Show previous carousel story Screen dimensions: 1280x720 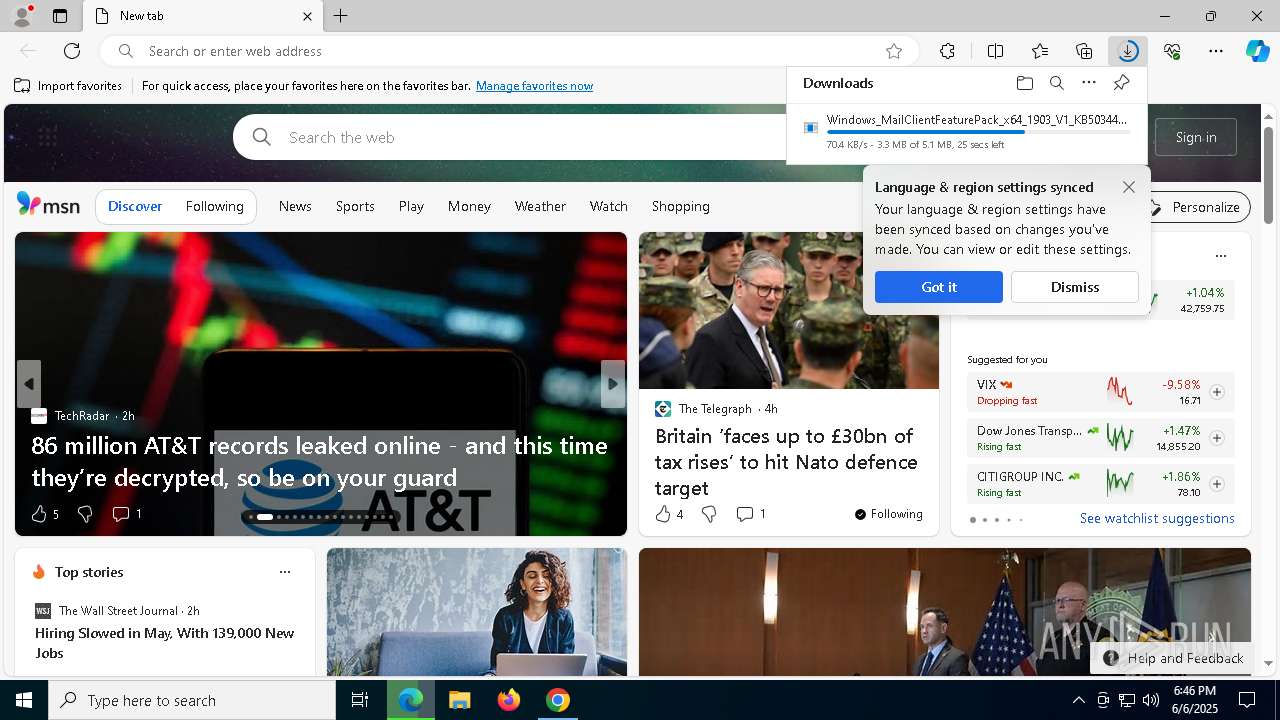(x=29, y=384)
